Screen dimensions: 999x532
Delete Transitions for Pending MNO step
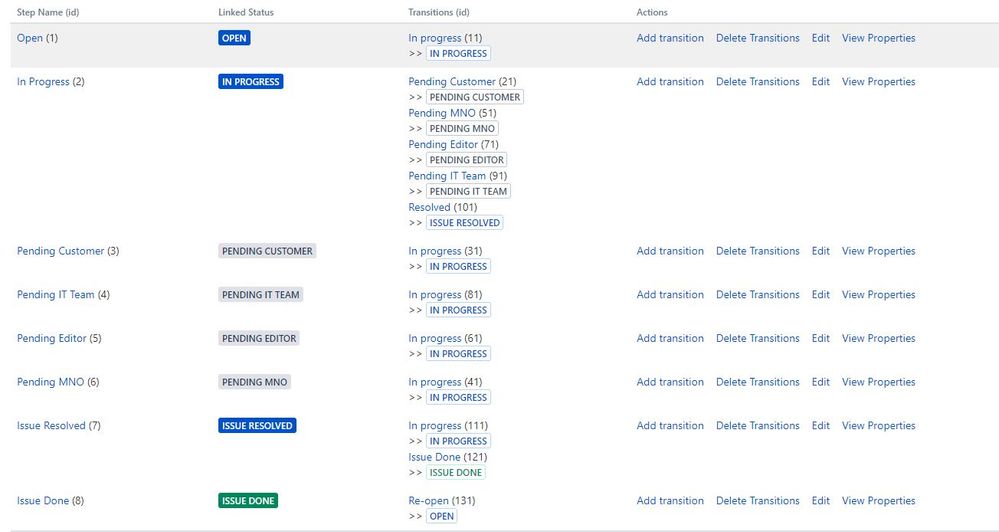[758, 382]
